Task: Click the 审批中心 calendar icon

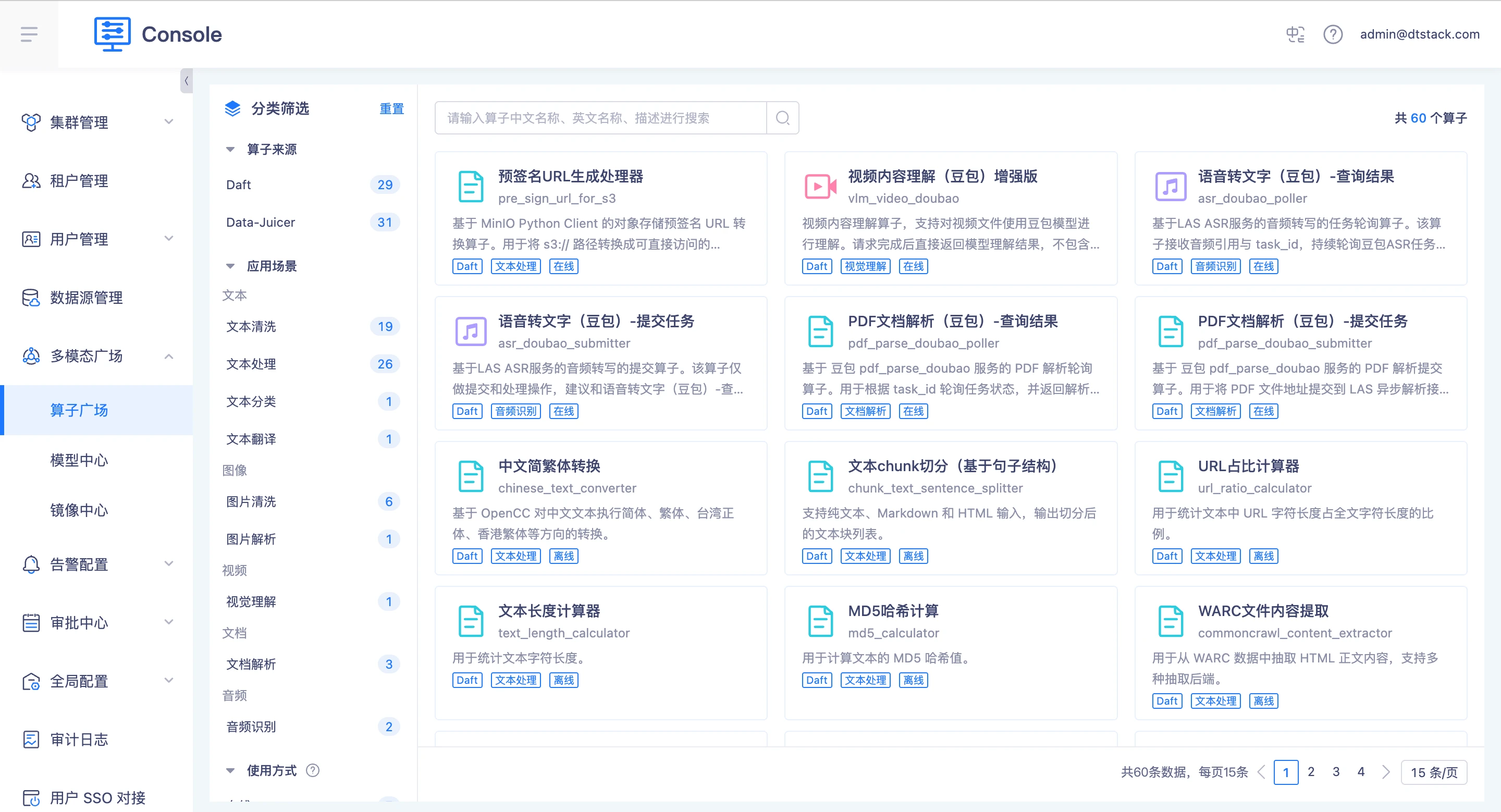Action: (31, 623)
